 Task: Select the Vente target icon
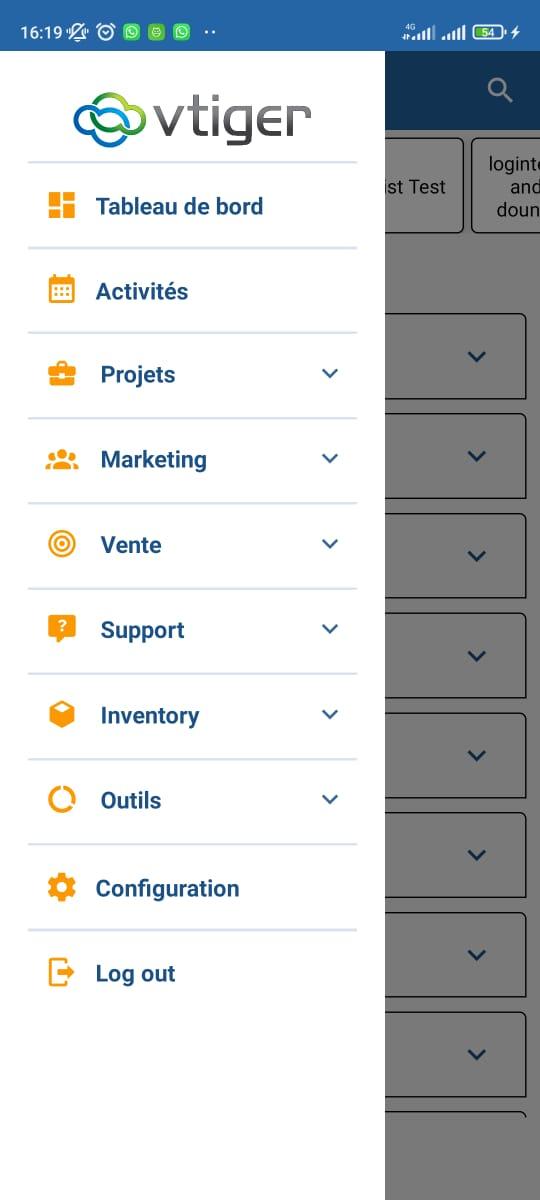62,544
